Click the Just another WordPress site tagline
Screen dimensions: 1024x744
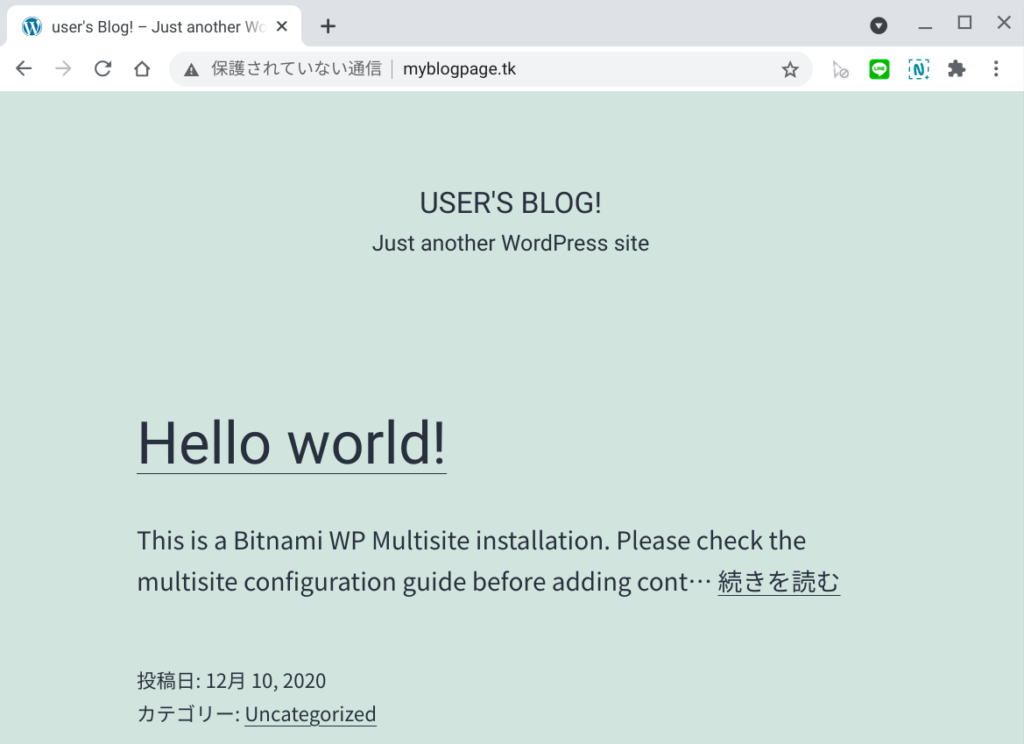tap(511, 243)
